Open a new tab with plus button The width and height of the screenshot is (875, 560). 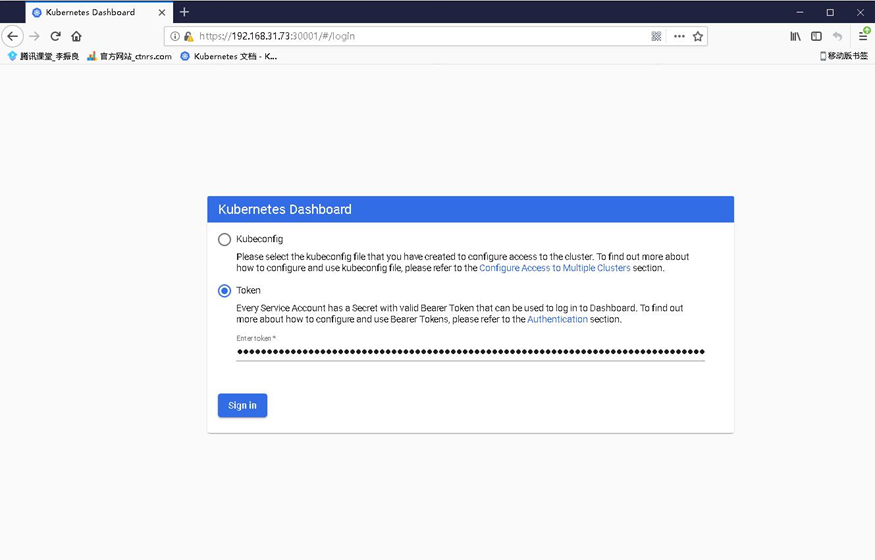tap(184, 12)
